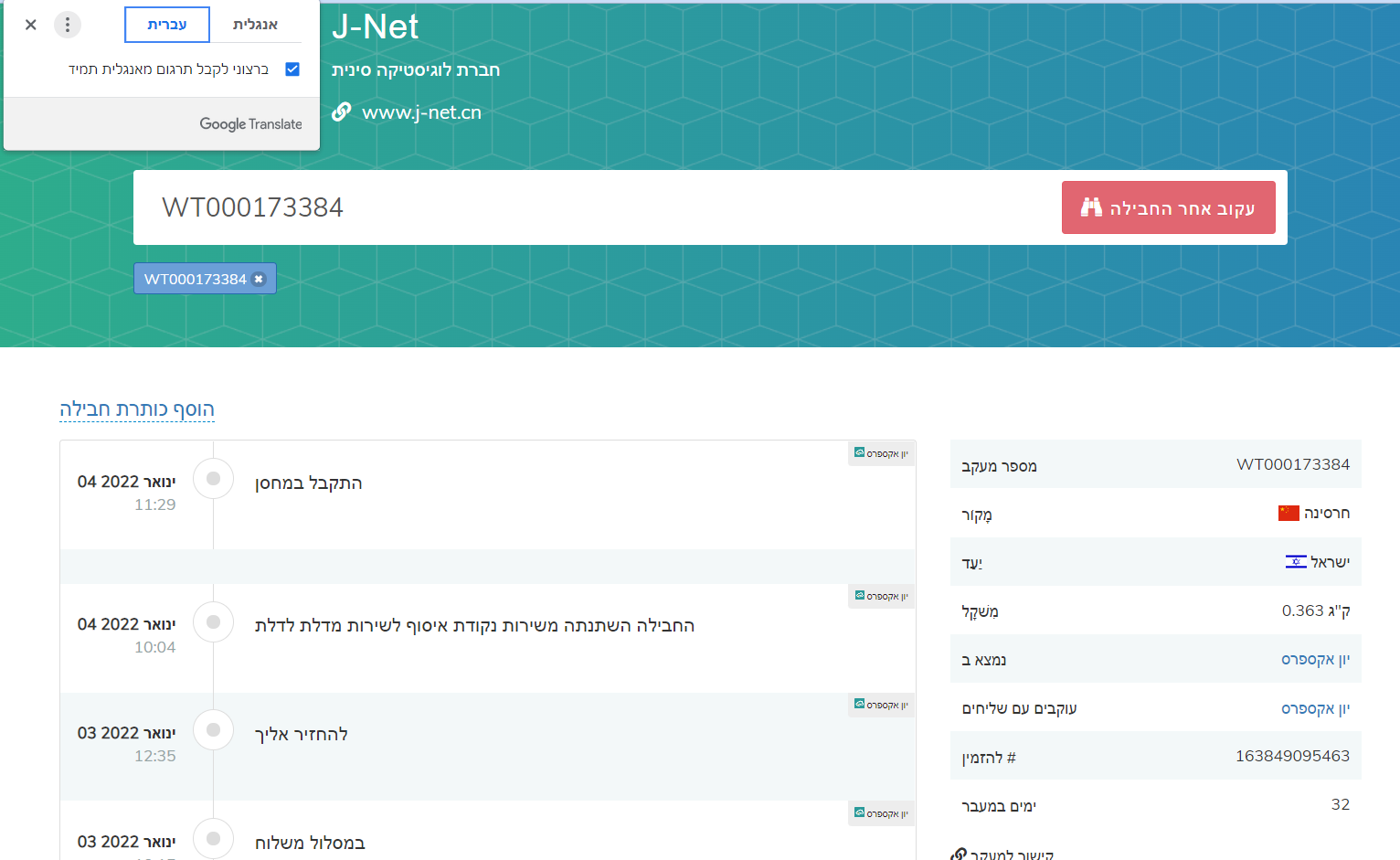Click the chain link icon beside www.j-net.cn

(x=342, y=112)
